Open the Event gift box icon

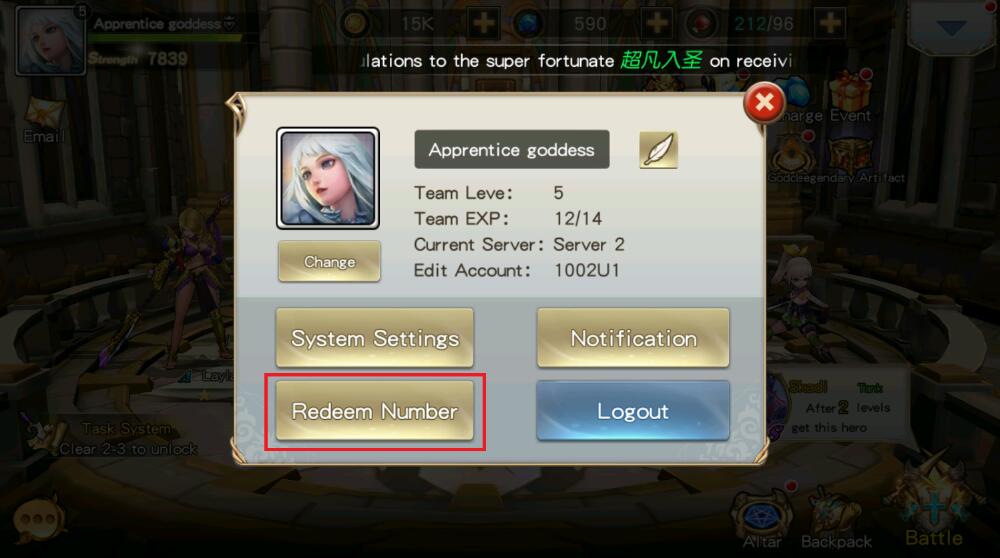coord(851,97)
